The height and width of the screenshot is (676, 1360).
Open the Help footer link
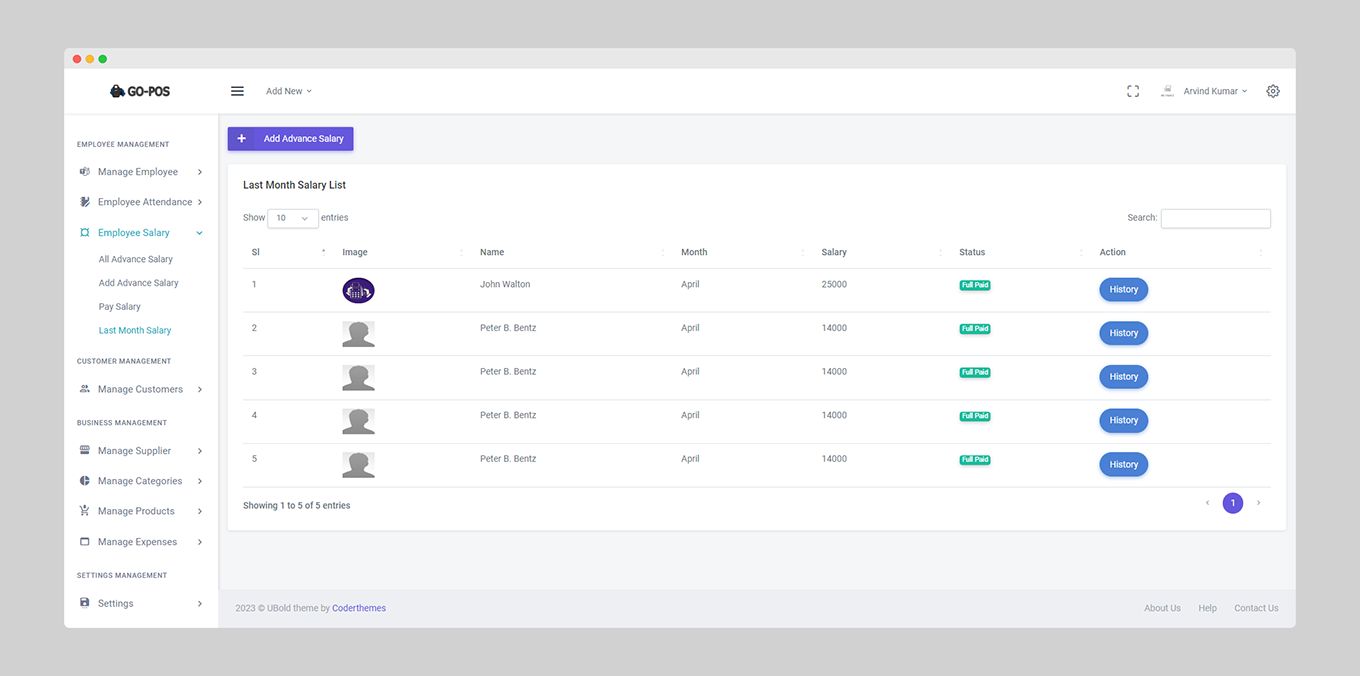click(x=1208, y=608)
